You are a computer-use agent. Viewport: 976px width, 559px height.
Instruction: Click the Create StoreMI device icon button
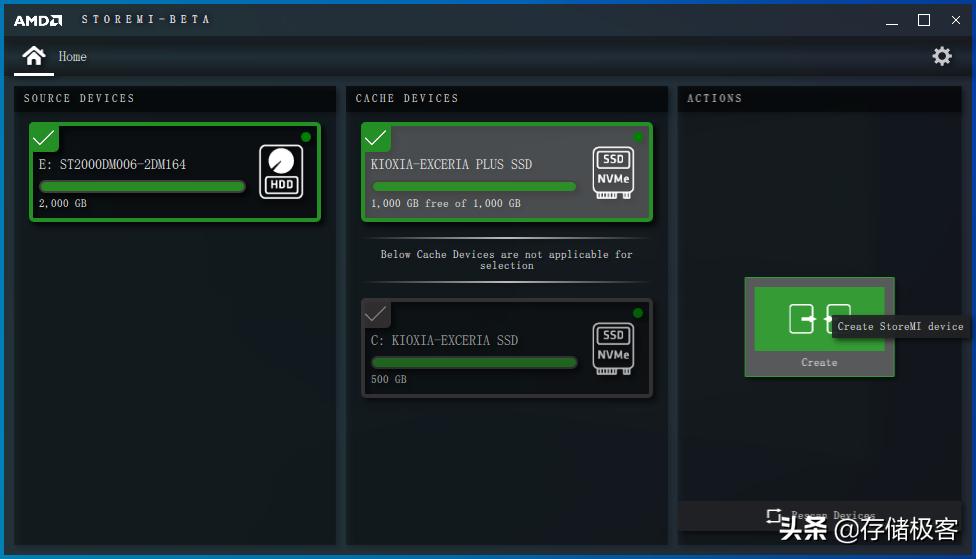tap(819, 319)
